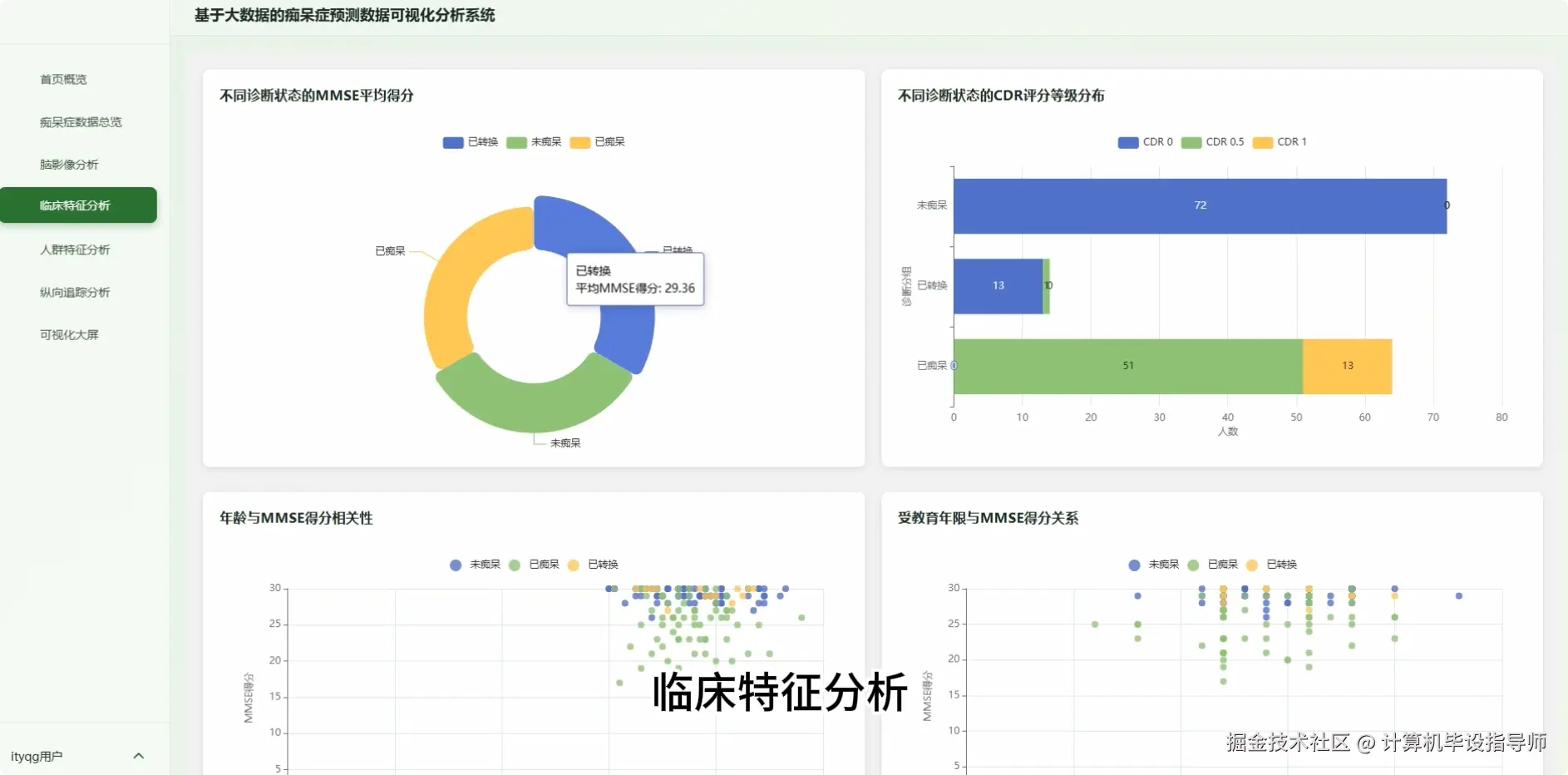Click the blue 72 bar for 未痴呆
This screenshot has width=1568, height=775.
point(1201,205)
